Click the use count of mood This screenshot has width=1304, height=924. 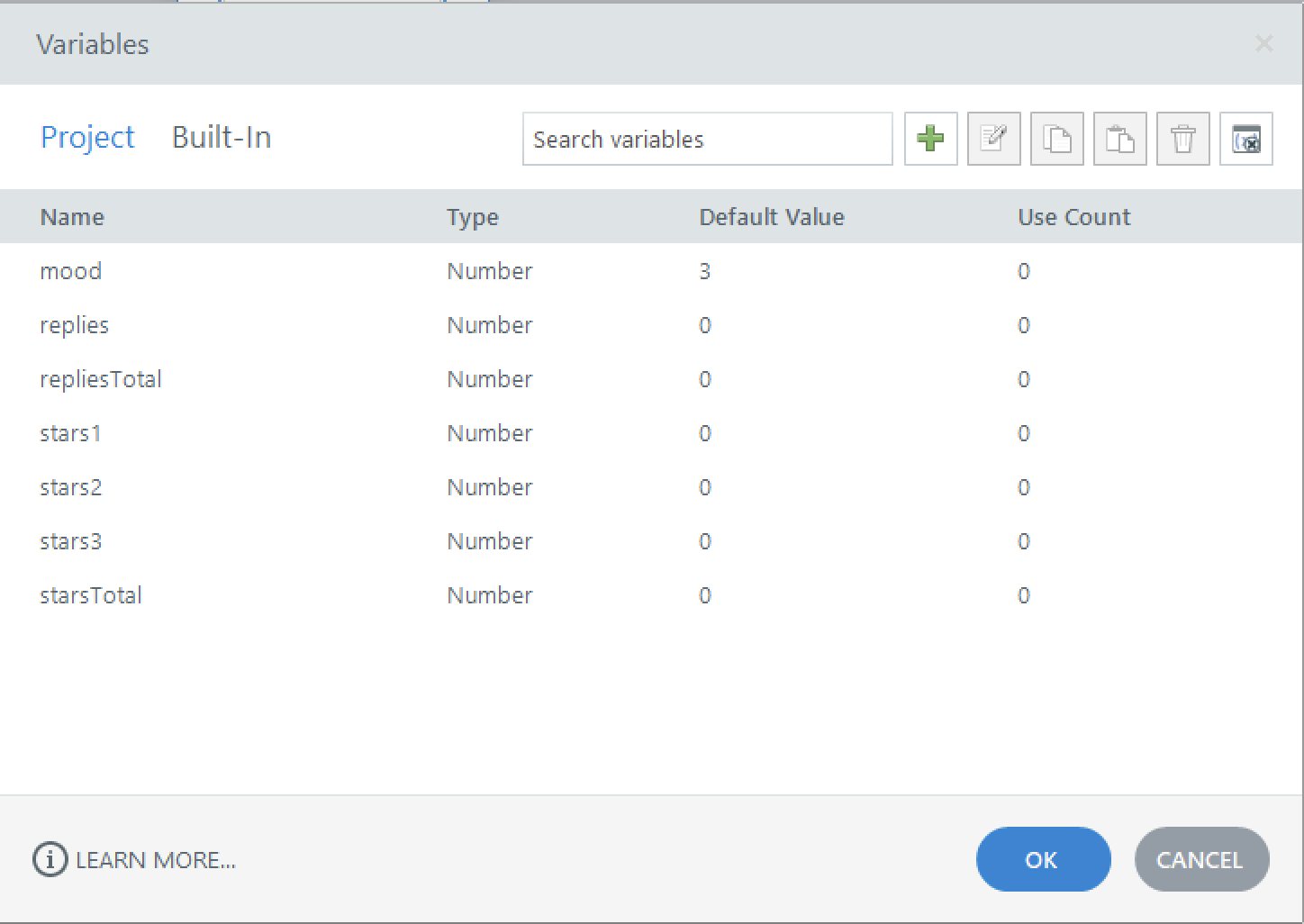pos(1024,271)
